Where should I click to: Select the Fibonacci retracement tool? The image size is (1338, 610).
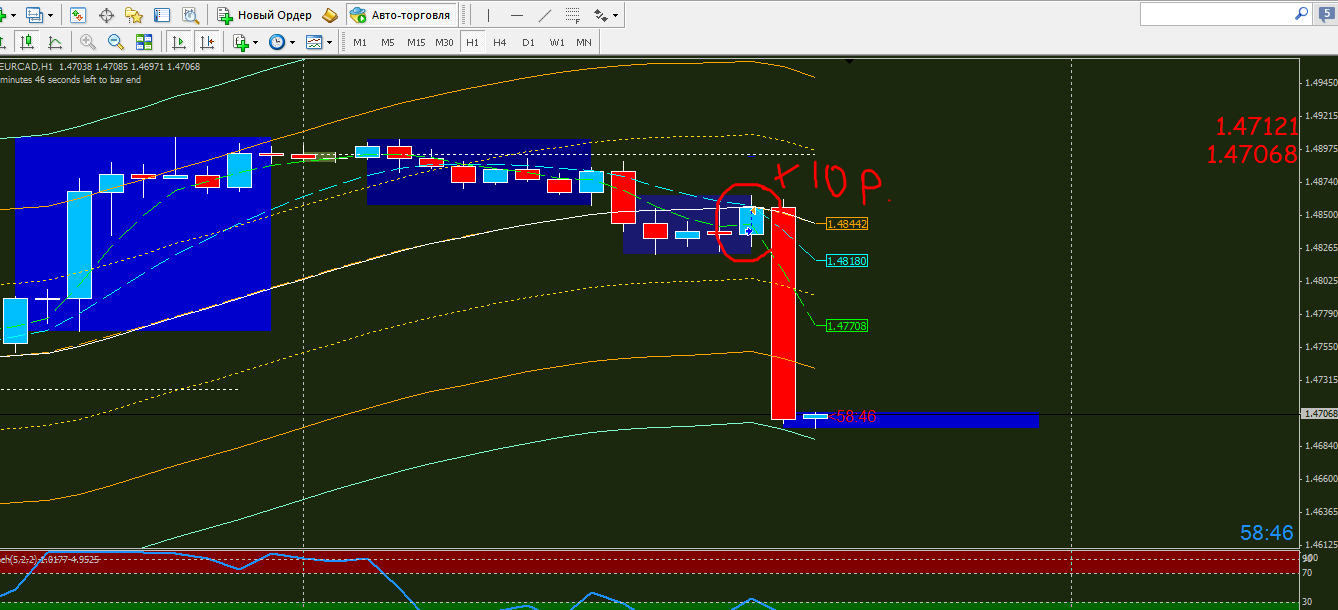tap(572, 15)
